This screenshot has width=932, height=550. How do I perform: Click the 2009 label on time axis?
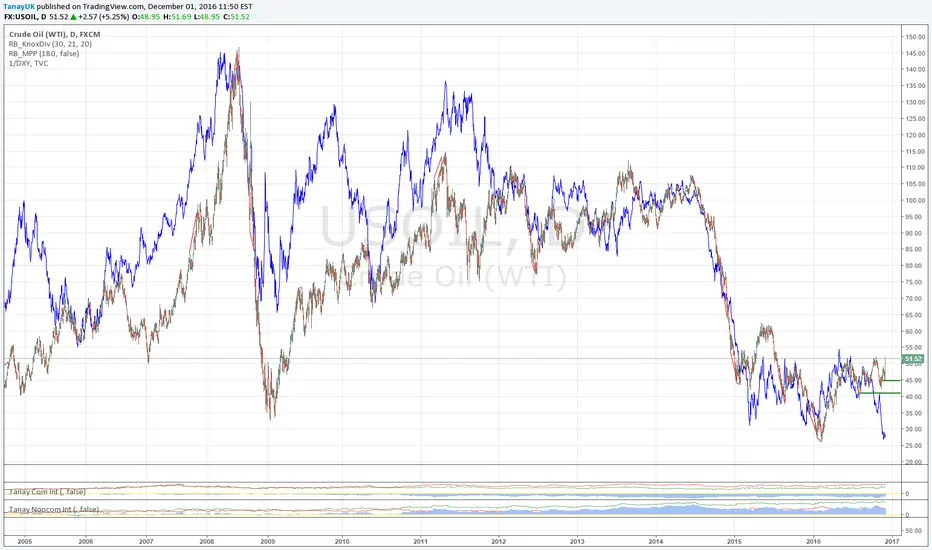268,541
